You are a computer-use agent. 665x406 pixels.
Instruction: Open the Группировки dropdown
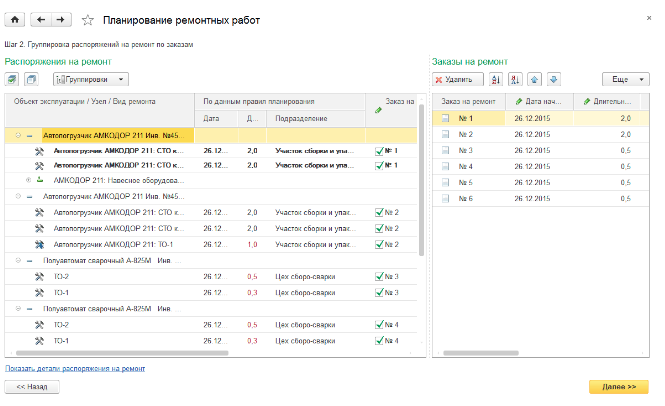coord(91,79)
